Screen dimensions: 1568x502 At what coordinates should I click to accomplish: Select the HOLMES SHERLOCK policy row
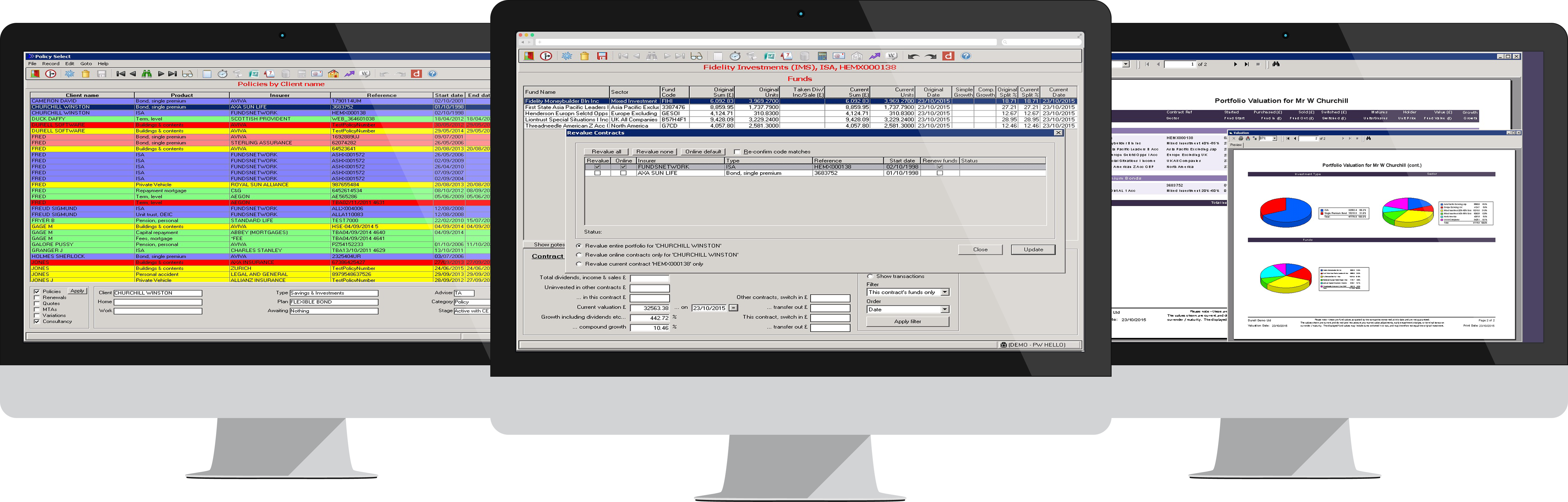[260, 257]
